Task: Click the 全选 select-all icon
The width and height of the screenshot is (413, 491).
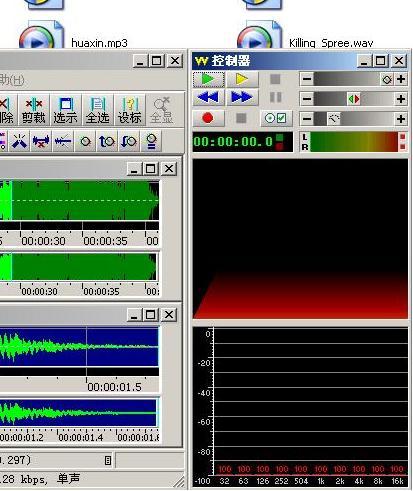Action: click(x=97, y=110)
